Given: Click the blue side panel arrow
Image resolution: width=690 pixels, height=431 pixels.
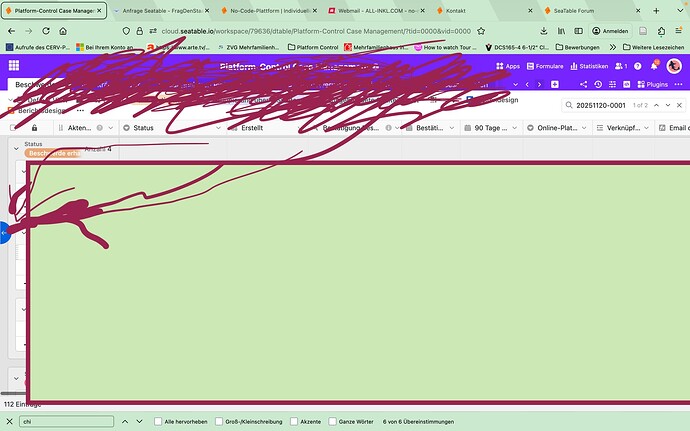Looking at the screenshot, I should (x=4, y=232).
